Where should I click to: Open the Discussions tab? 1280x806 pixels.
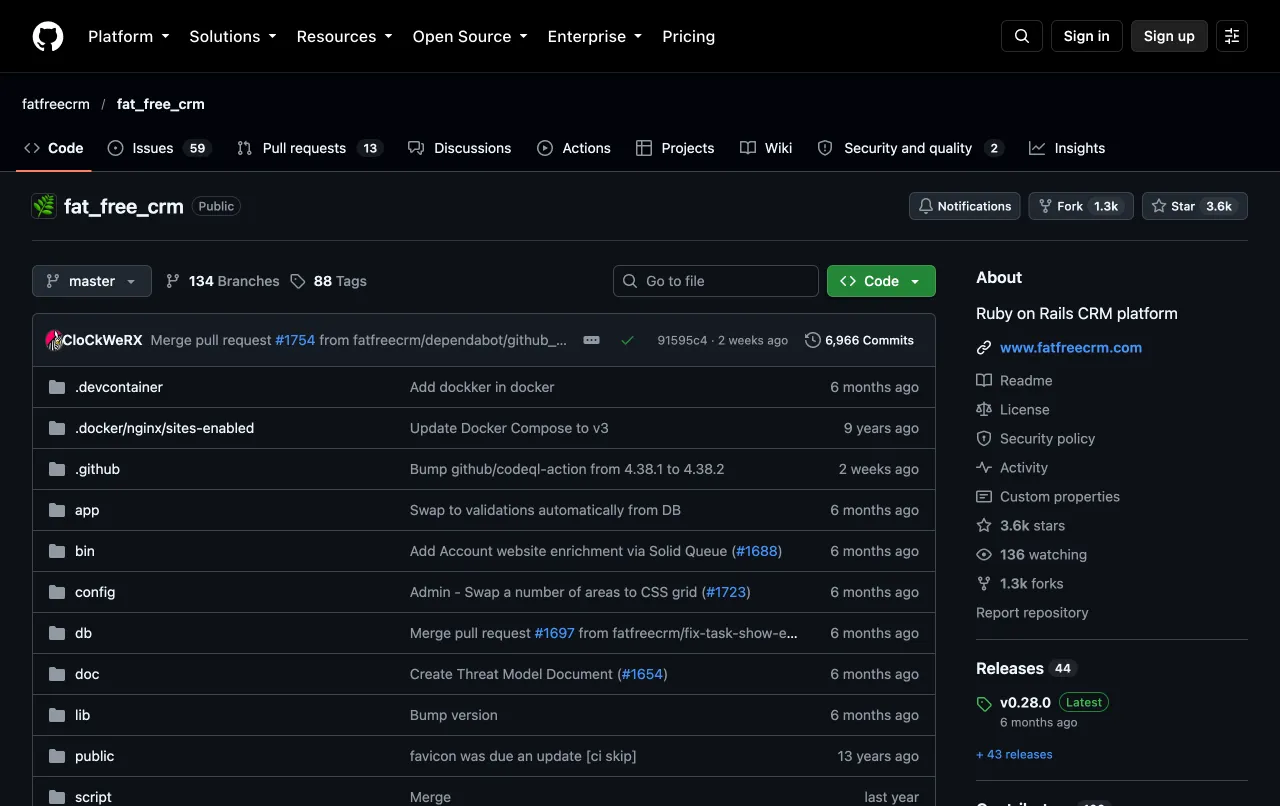(x=460, y=148)
